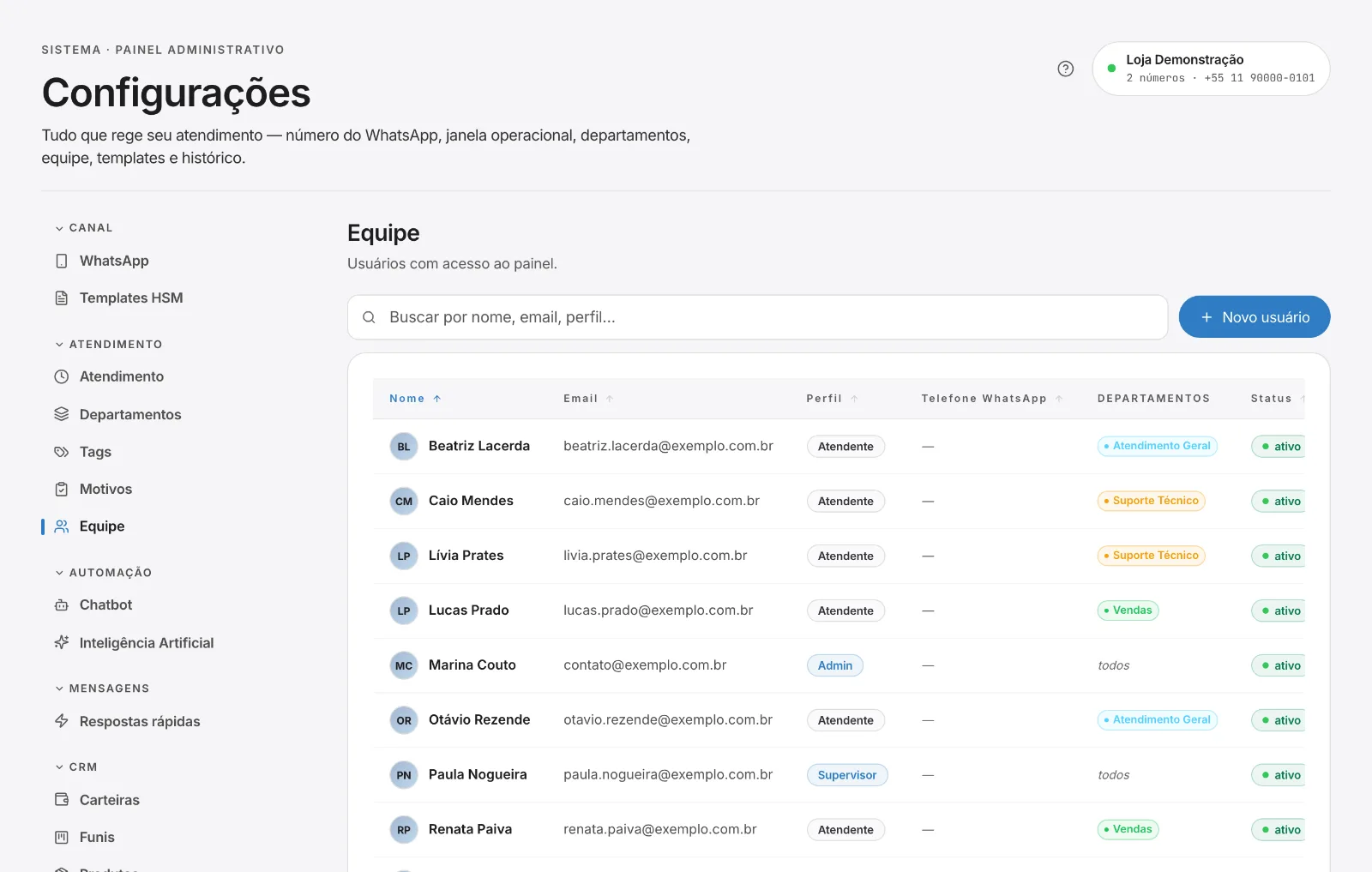
Task: Collapse the ATENDIMENTO section
Action: 108,345
